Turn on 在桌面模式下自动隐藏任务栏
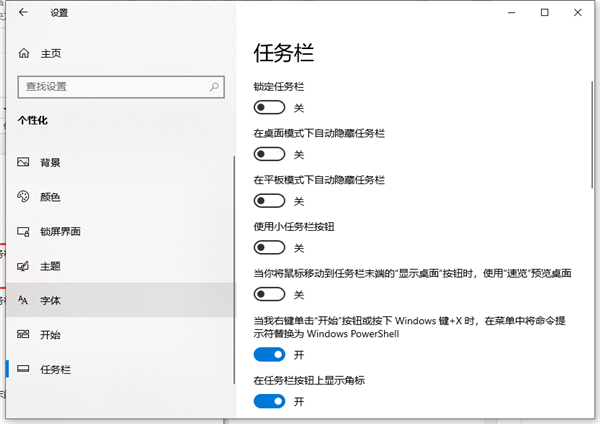This screenshot has width=600, height=424. tap(270, 154)
